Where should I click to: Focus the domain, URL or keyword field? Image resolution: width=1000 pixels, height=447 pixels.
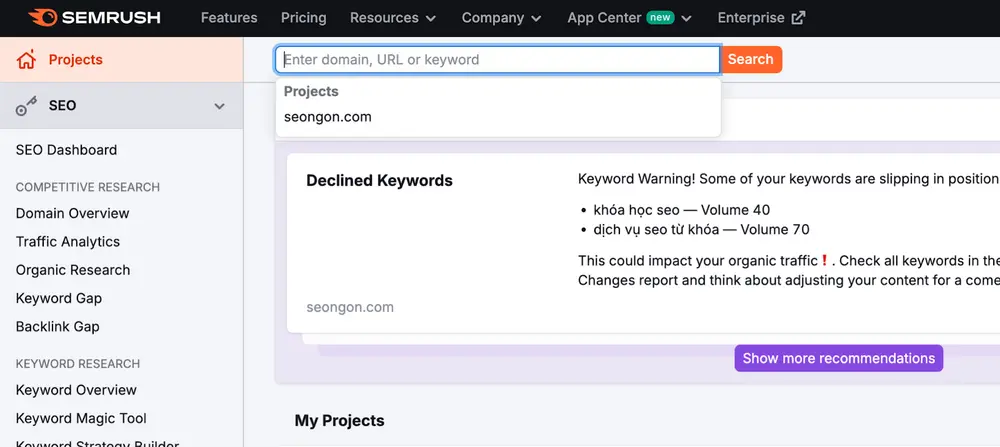click(498, 60)
